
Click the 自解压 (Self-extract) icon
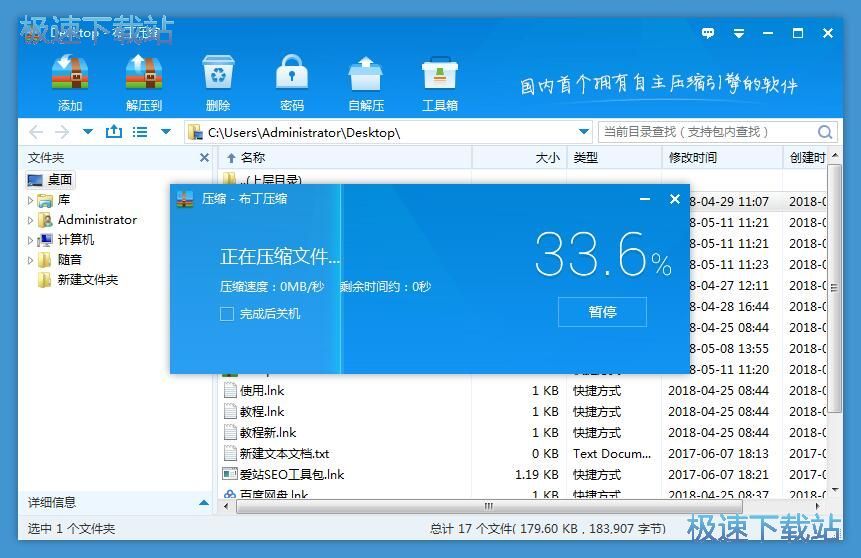click(x=366, y=72)
